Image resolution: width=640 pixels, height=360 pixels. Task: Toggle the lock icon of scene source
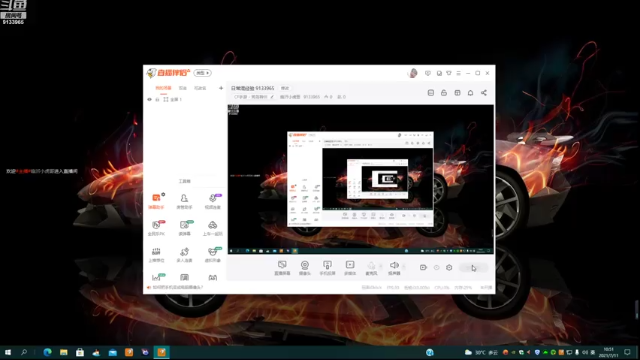click(157, 99)
